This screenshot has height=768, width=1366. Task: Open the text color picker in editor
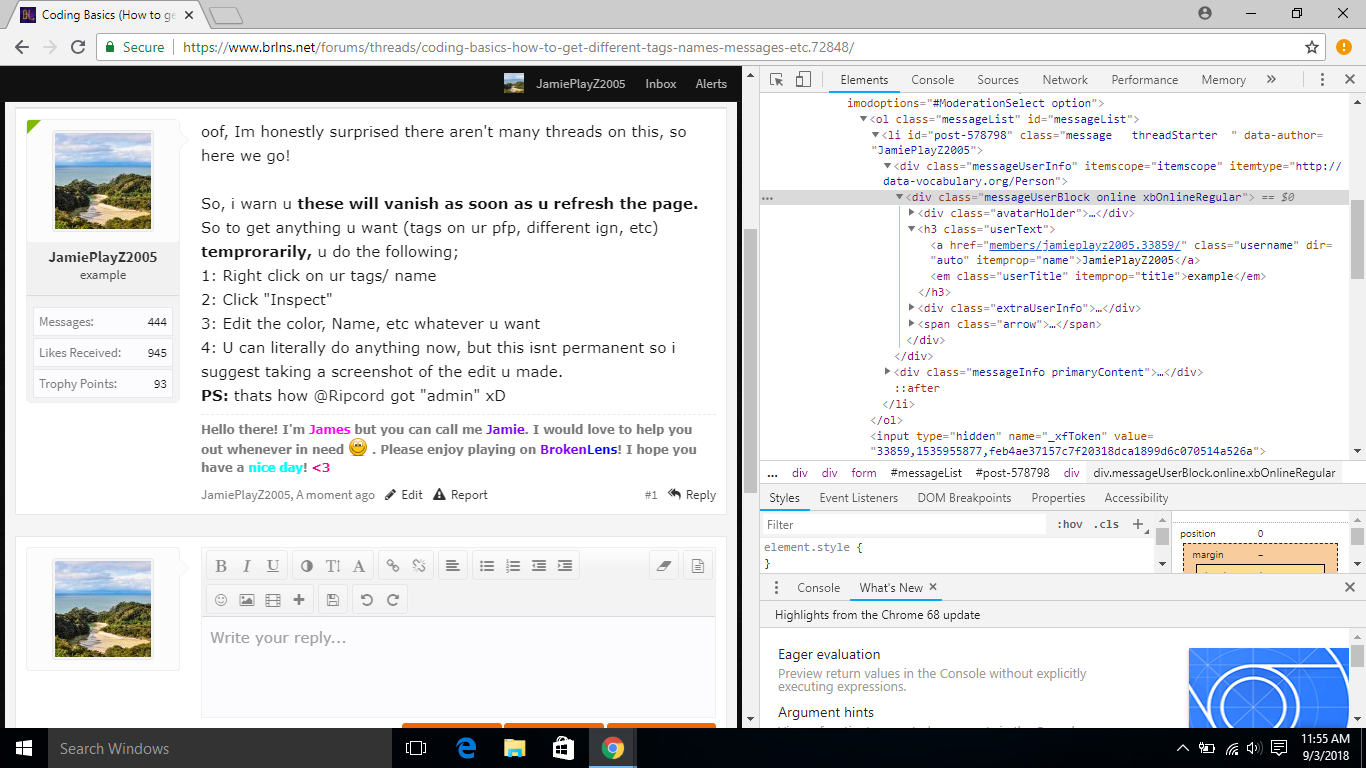pyautogui.click(x=306, y=566)
